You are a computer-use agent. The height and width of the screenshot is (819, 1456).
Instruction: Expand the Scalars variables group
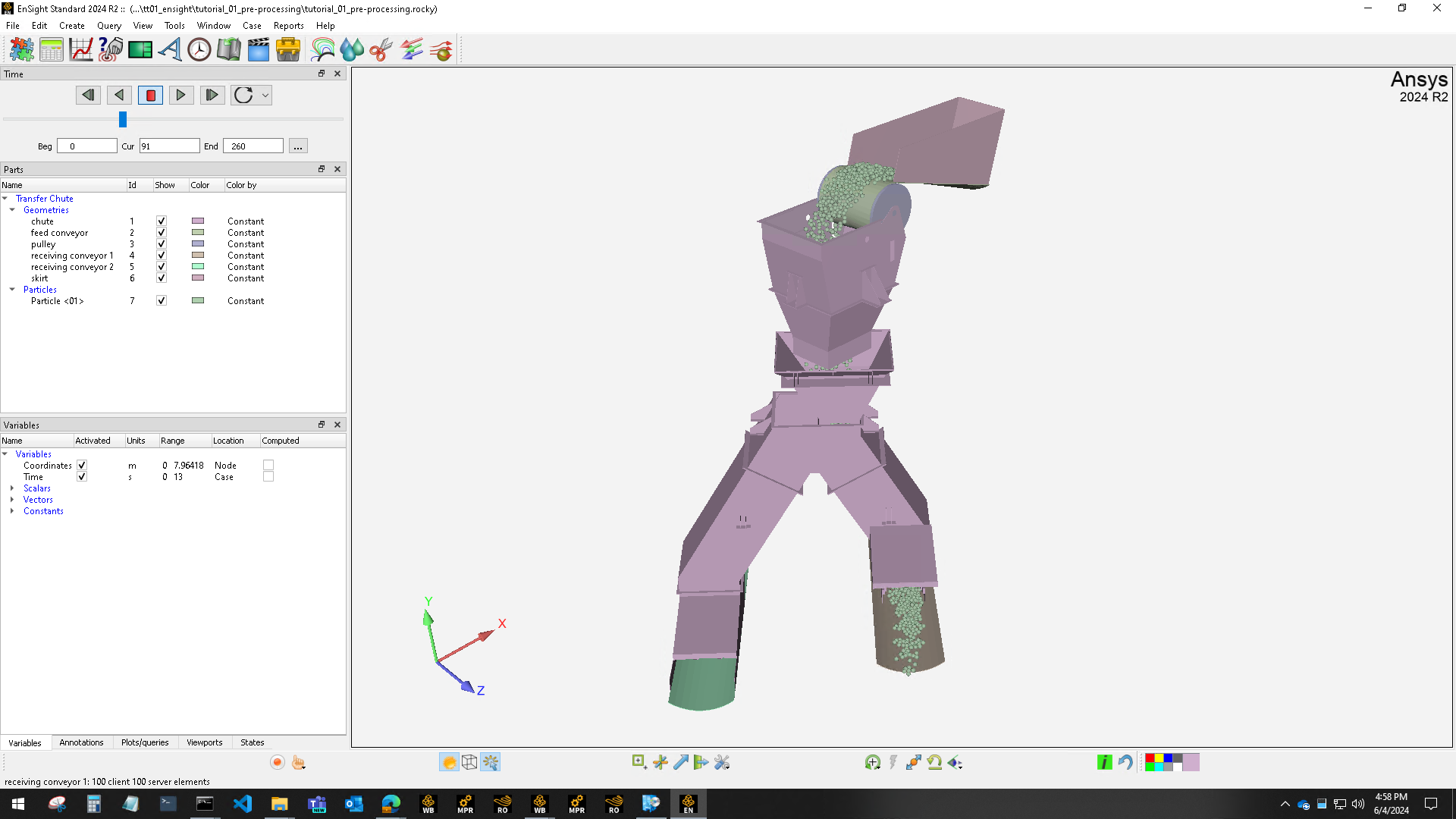12,488
